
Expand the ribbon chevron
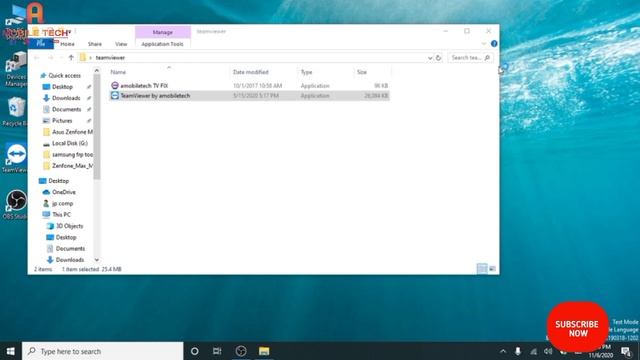484,44
